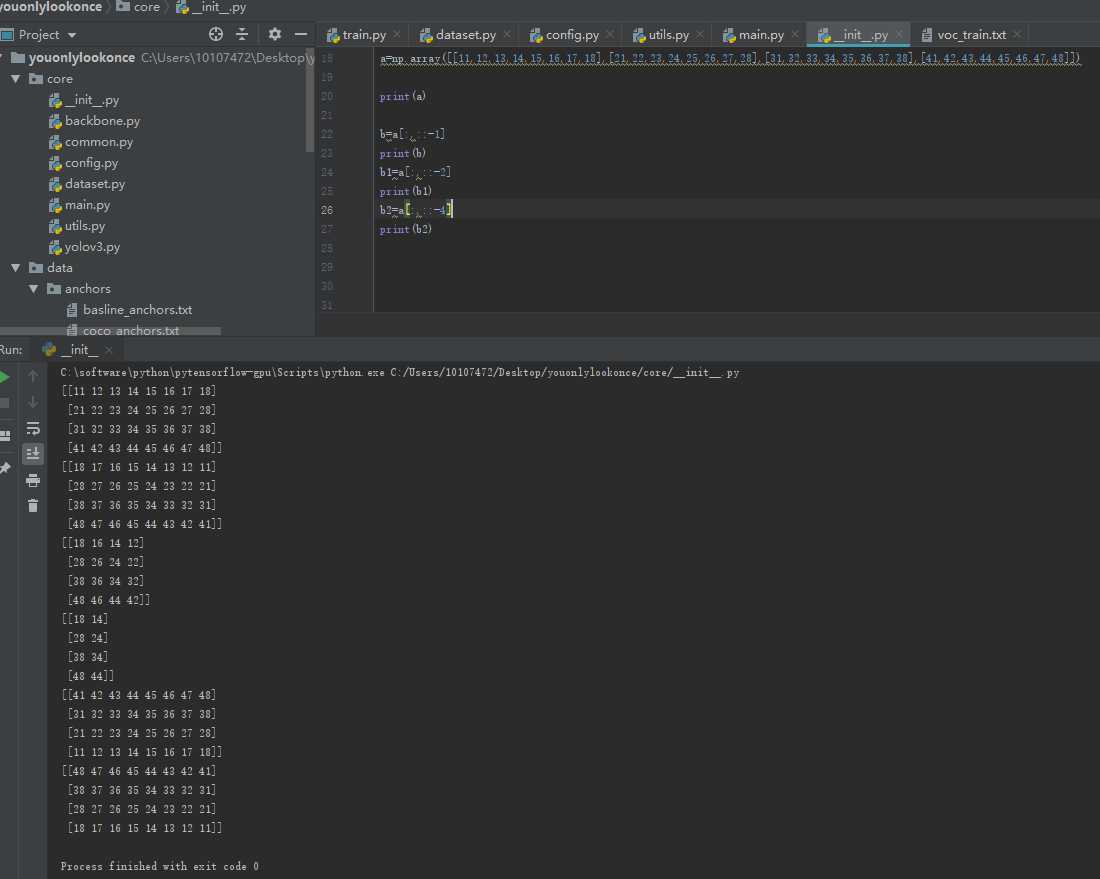Click the layout icon on the Run panel left edge
The width and height of the screenshot is (1100, 879).
point(5,436)
